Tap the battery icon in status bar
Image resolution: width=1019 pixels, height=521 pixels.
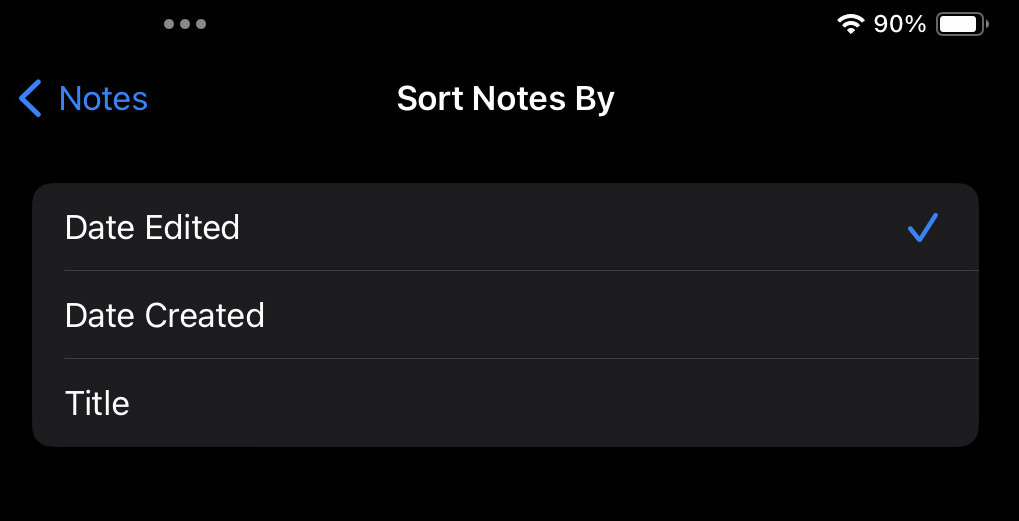pos(962,25)
